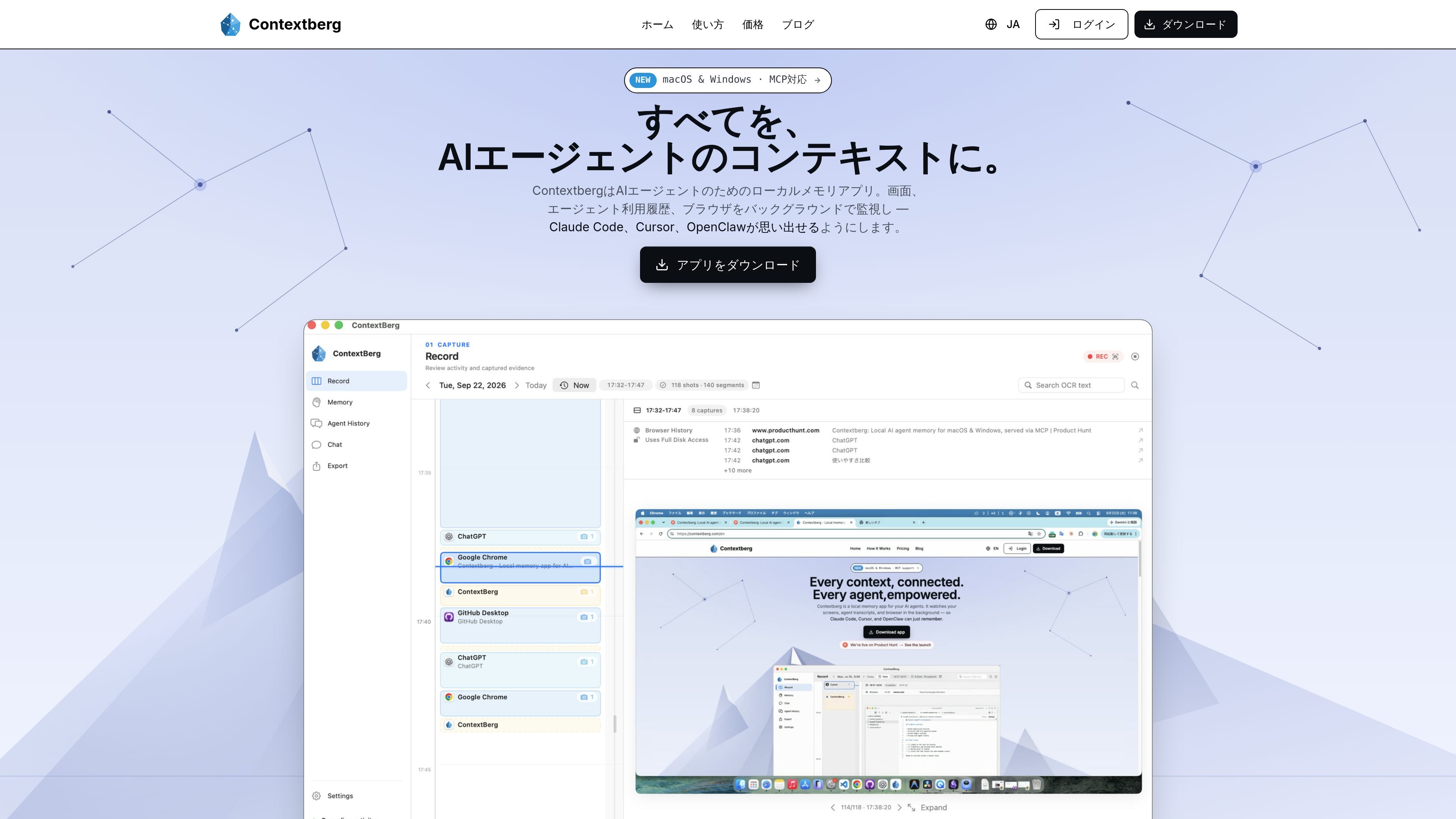Click the NEW macOS & Windows MCP対応 badge
Viewport: 1456px width, 819px height.
[x=728, y=80]
